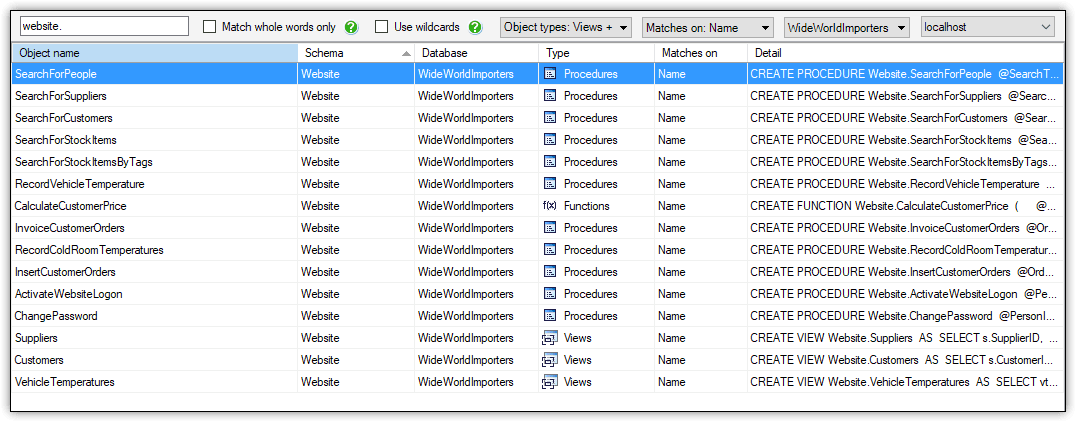
Task: Click the procedure icon in InsertCustomerOrders row
Action: tap(550, 272)
